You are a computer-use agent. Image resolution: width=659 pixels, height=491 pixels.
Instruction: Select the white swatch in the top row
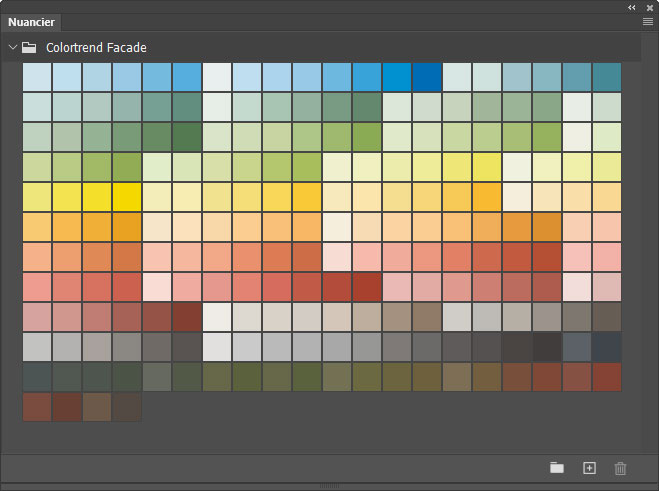(217, 77)
